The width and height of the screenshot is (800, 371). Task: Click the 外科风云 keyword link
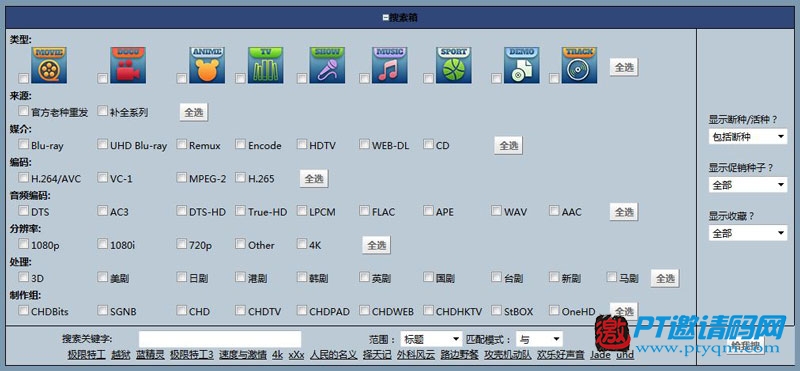point(416,355)
